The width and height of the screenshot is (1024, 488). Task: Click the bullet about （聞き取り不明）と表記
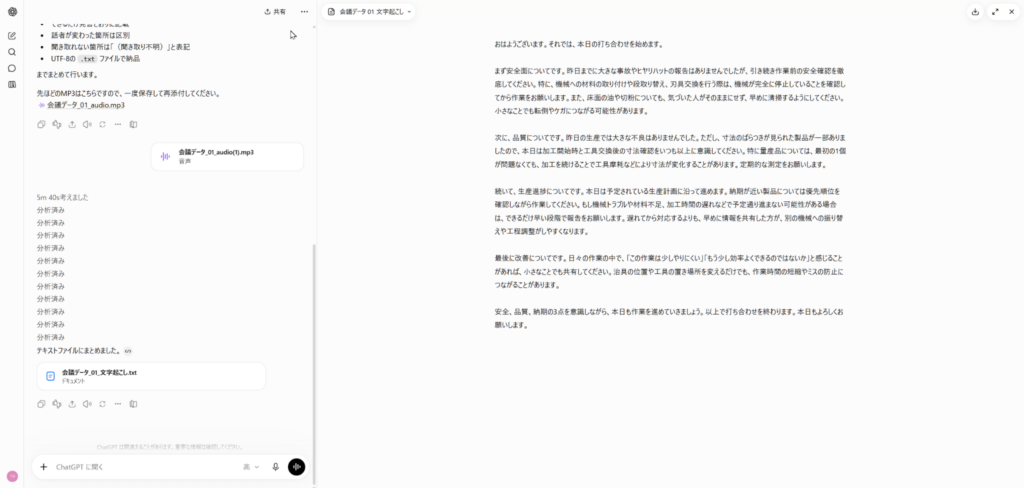pos(120,47)
